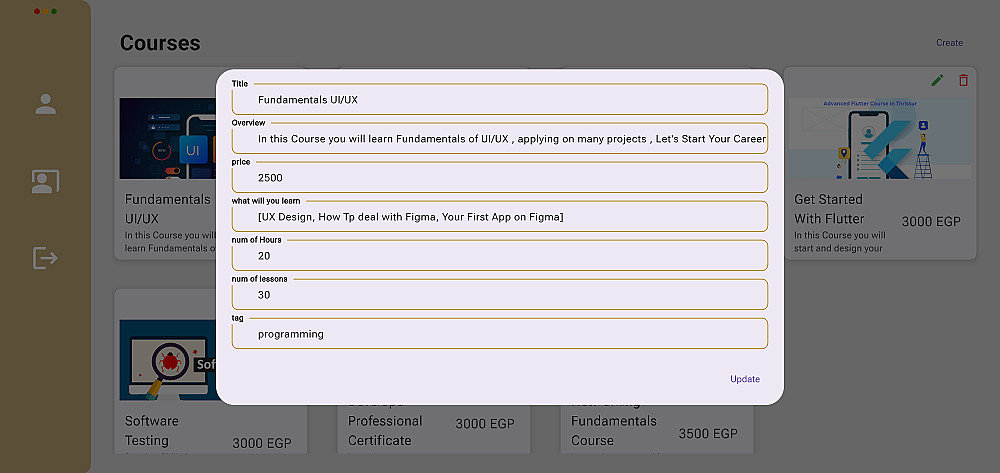Click into the Overview text field
The image size is (1000, 473).
(500, 139)
